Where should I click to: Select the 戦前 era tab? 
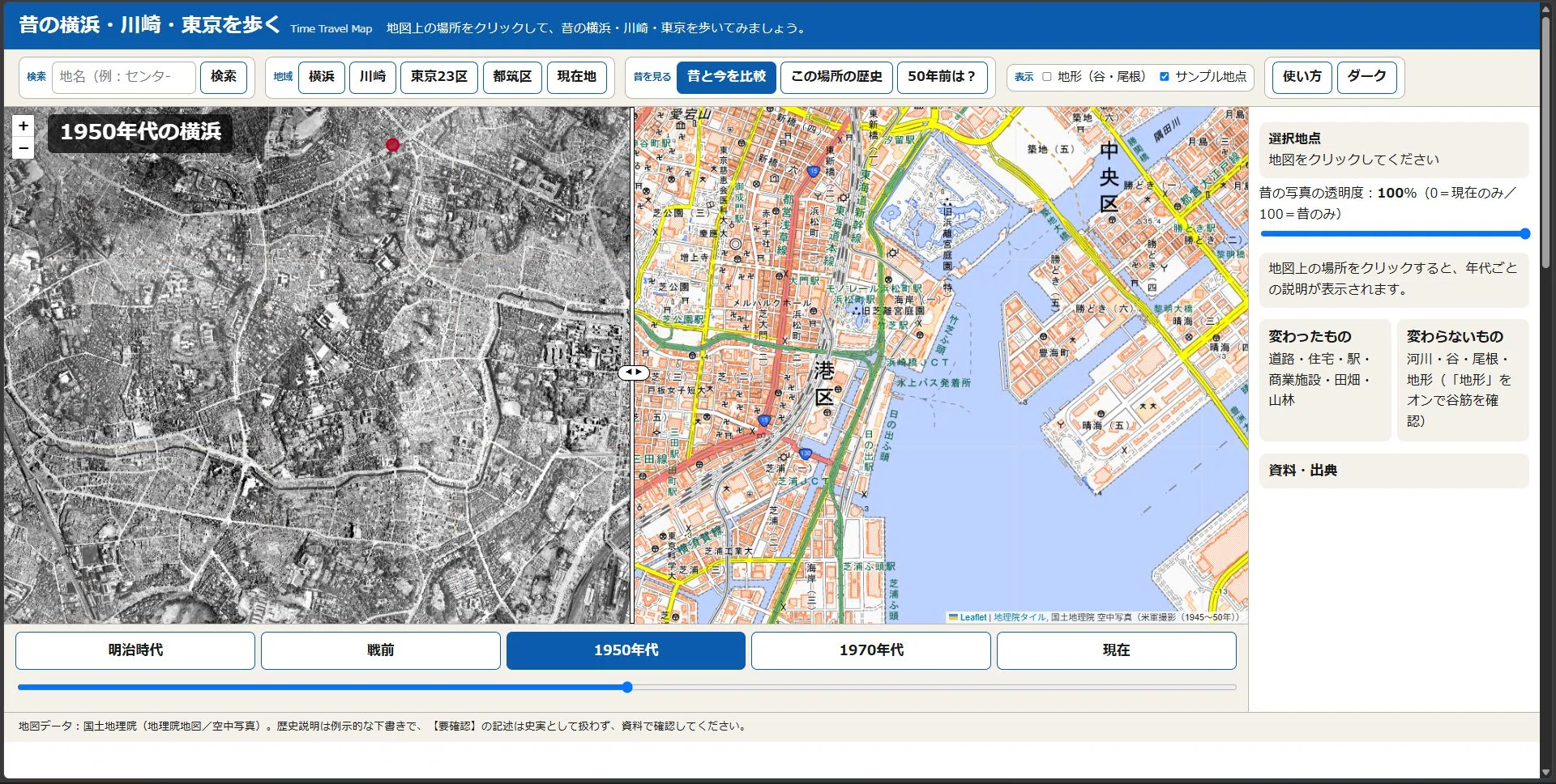(381, 650)
